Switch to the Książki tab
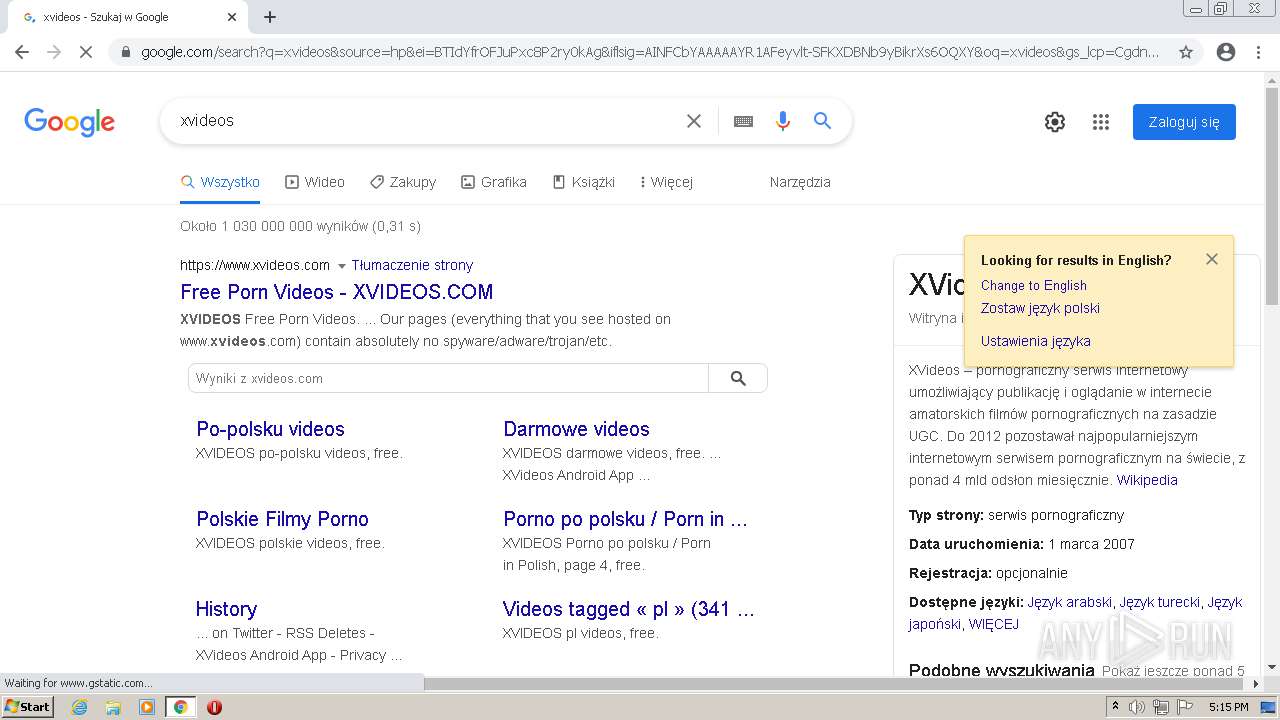 click(x=584, y=182)
